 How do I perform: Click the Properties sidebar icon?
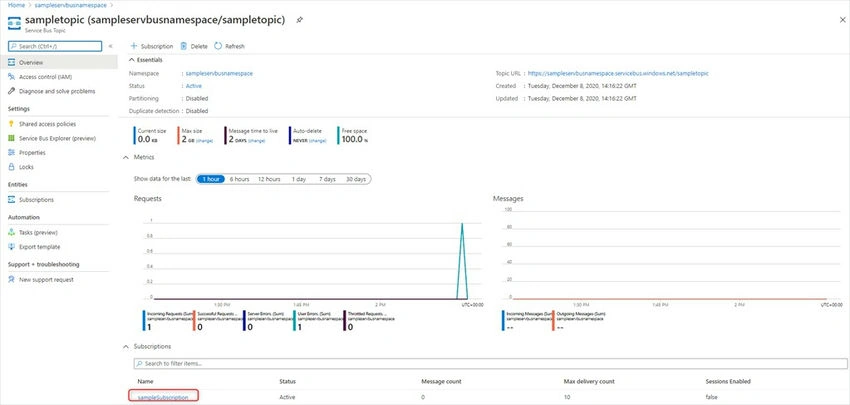[x=12, y=153]
